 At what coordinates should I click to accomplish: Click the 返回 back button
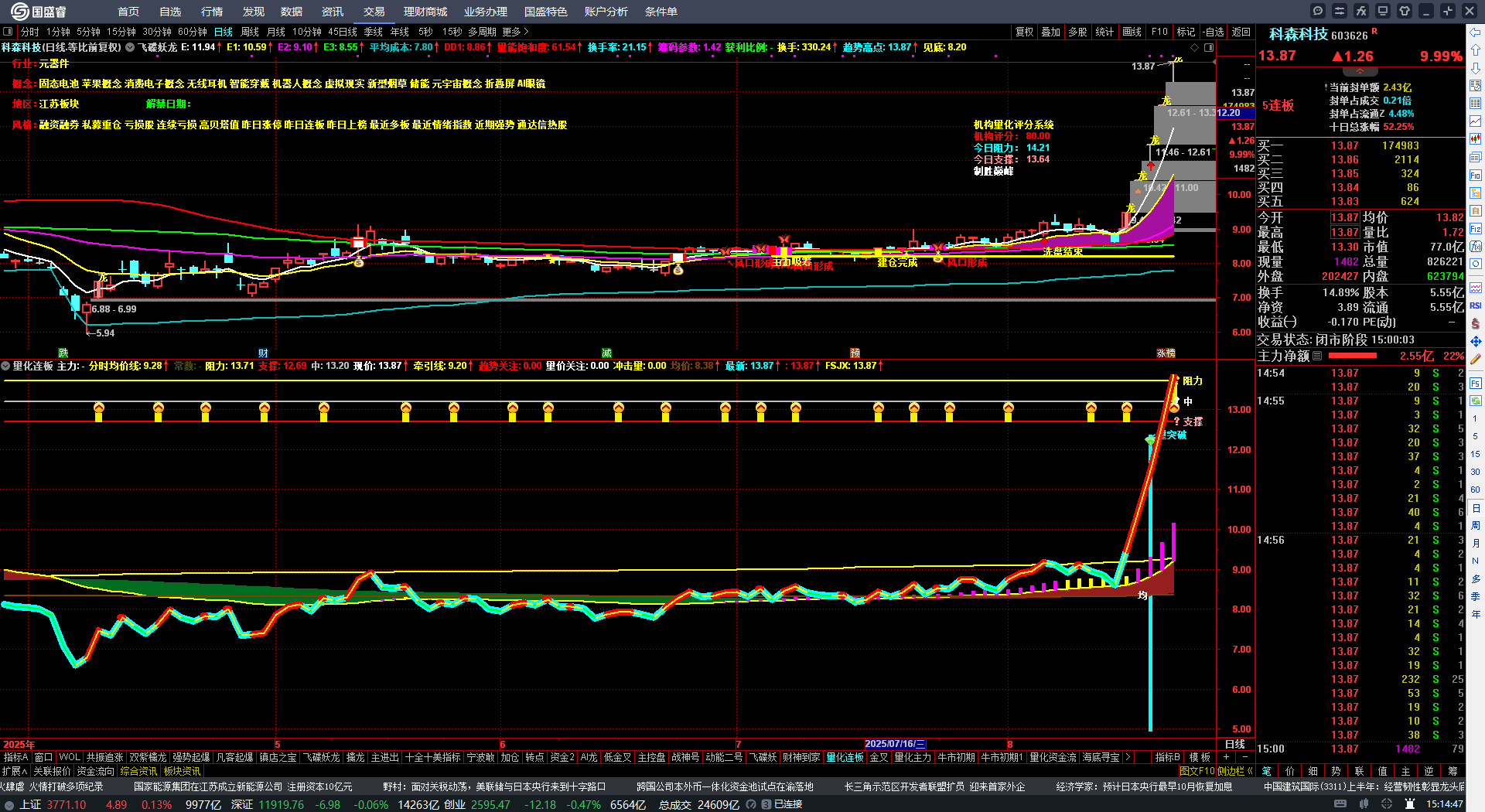(x=1241, y=32)
